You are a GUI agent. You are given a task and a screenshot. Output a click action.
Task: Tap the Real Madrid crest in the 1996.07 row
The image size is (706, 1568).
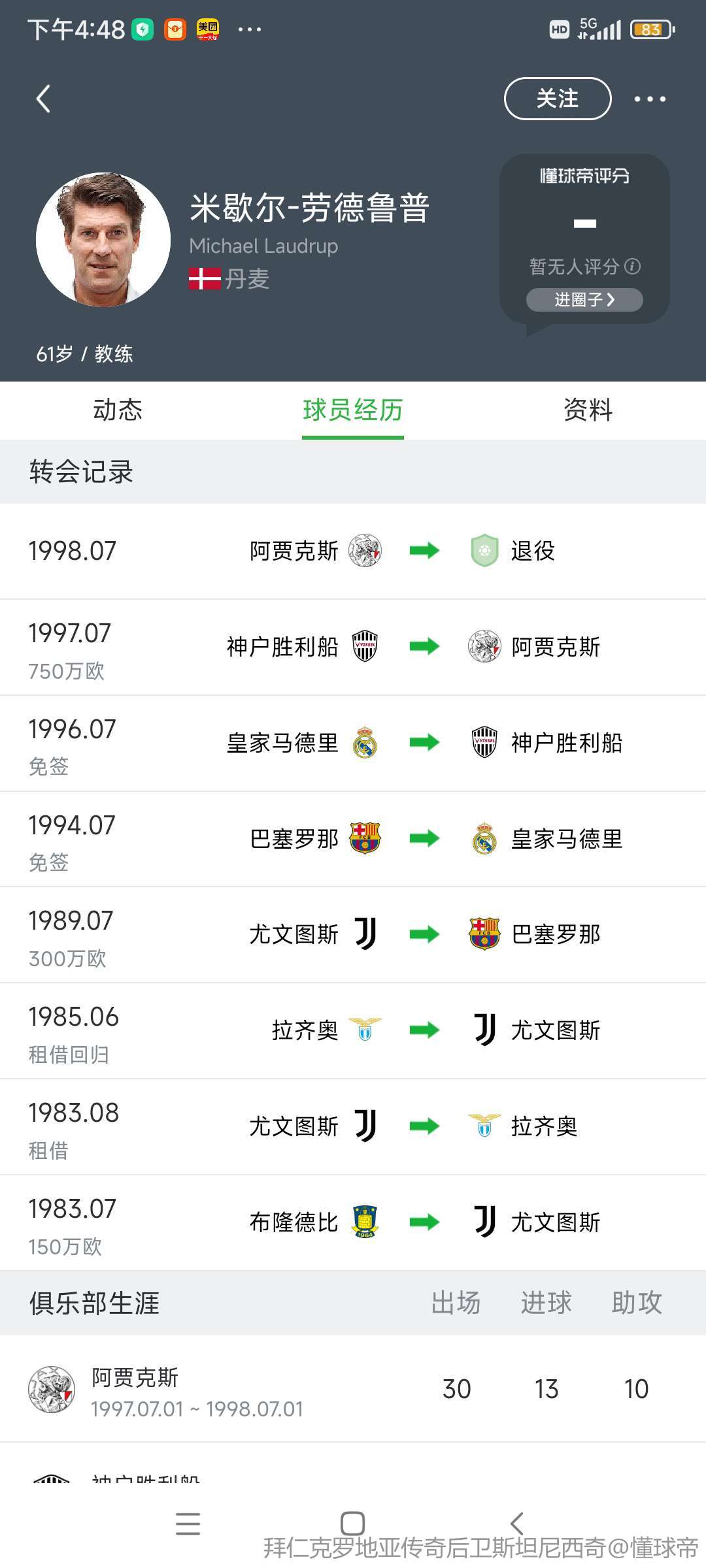click(365, 742)
